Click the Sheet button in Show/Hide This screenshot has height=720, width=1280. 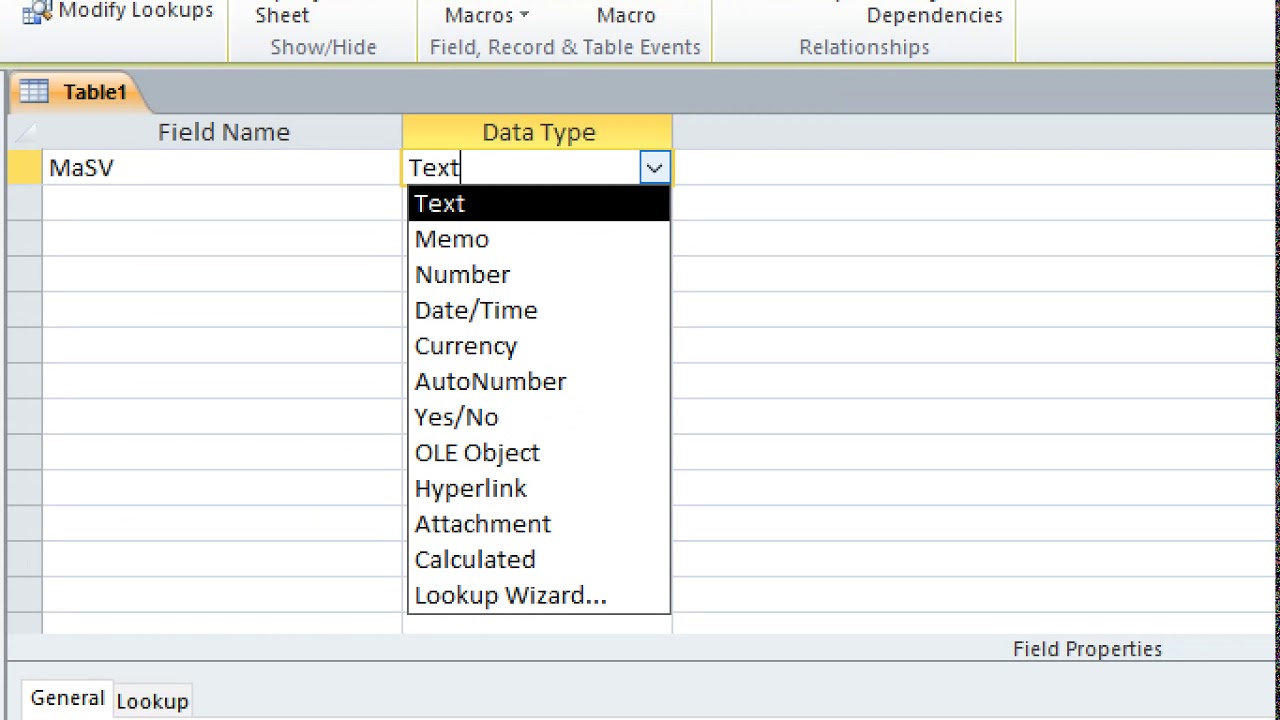[x=282, y=15]
